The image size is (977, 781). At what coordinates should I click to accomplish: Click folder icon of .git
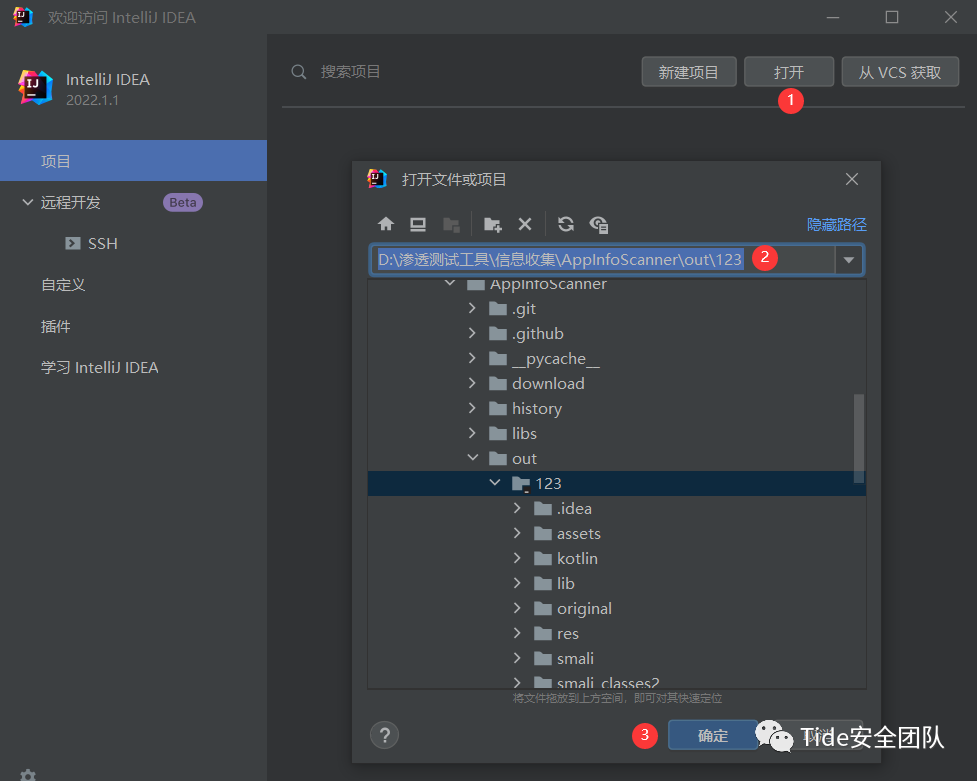click(x=497, y=309)
